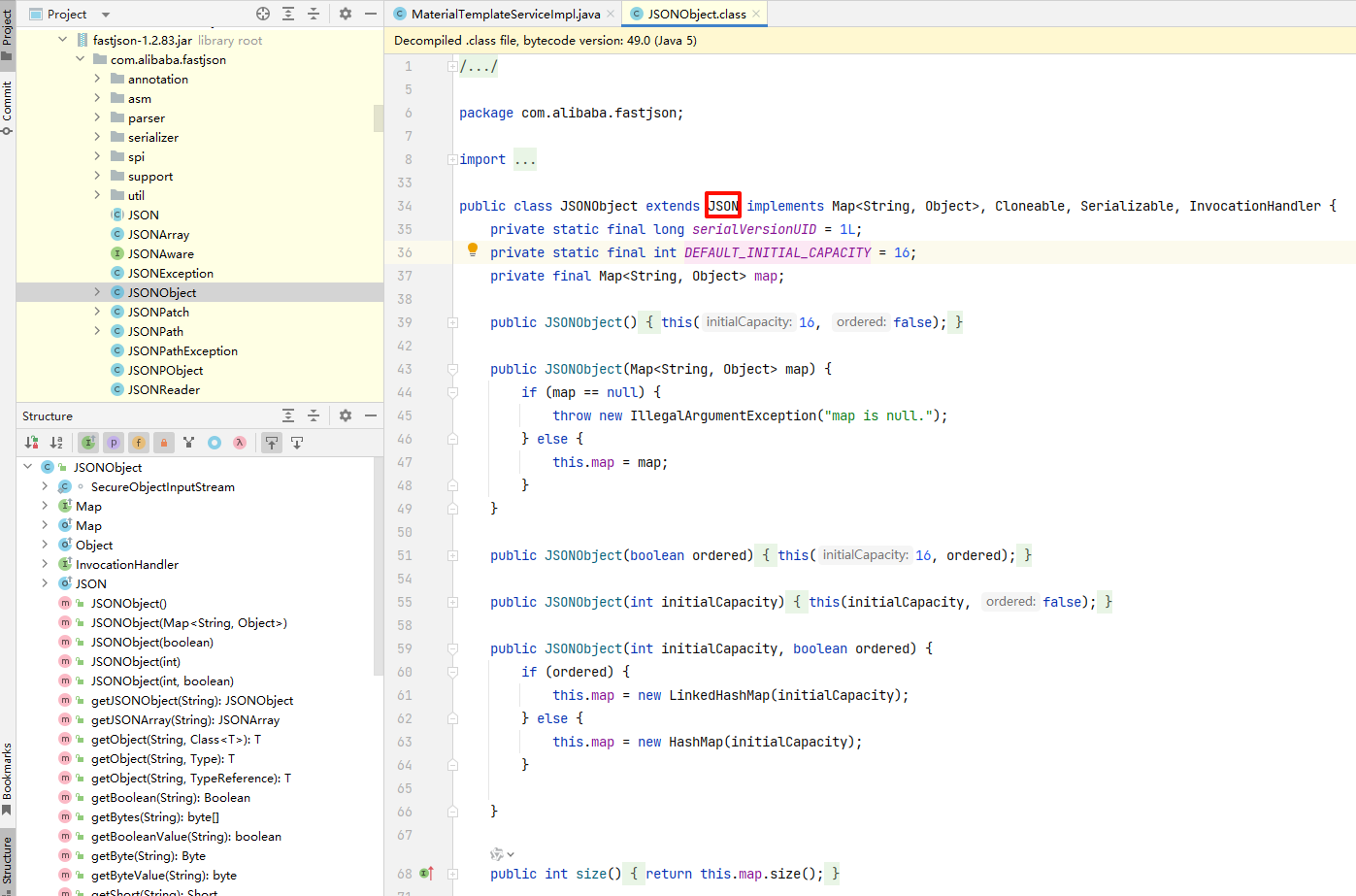
Task: Click the folded import ellipsis on line 8
Action: (525, 159)
